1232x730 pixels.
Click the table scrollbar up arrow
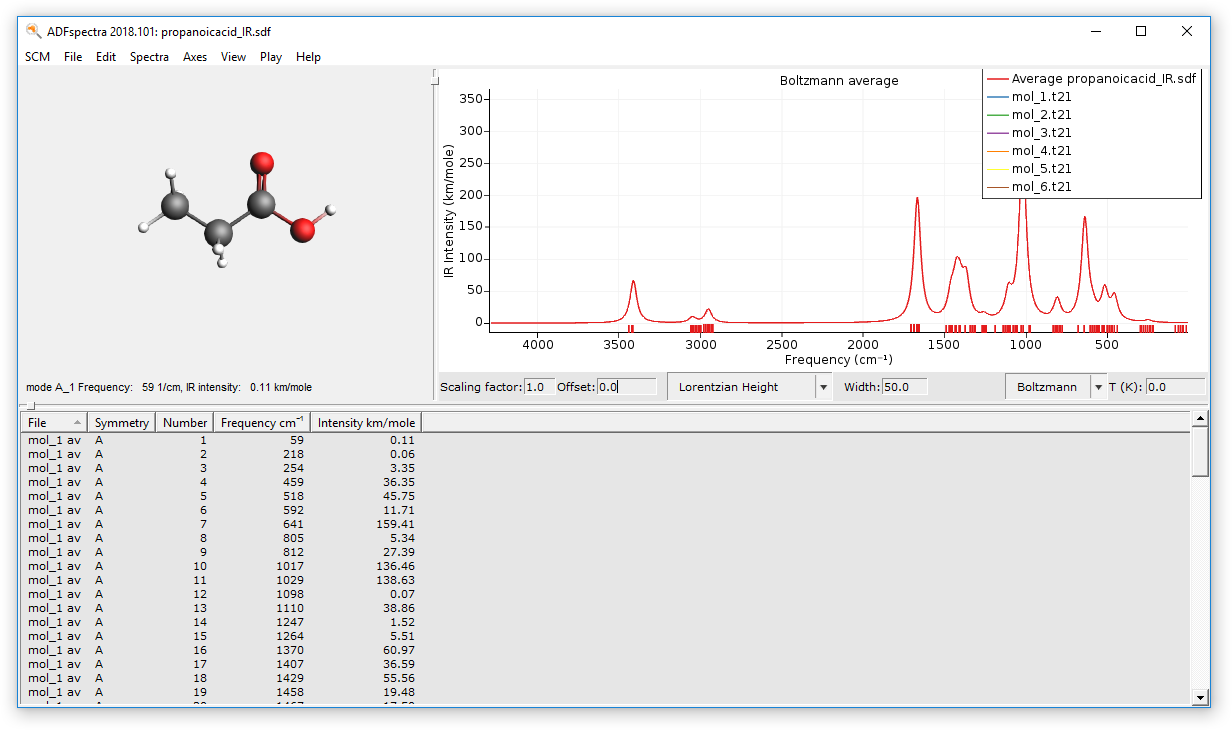pos(1200,418)
